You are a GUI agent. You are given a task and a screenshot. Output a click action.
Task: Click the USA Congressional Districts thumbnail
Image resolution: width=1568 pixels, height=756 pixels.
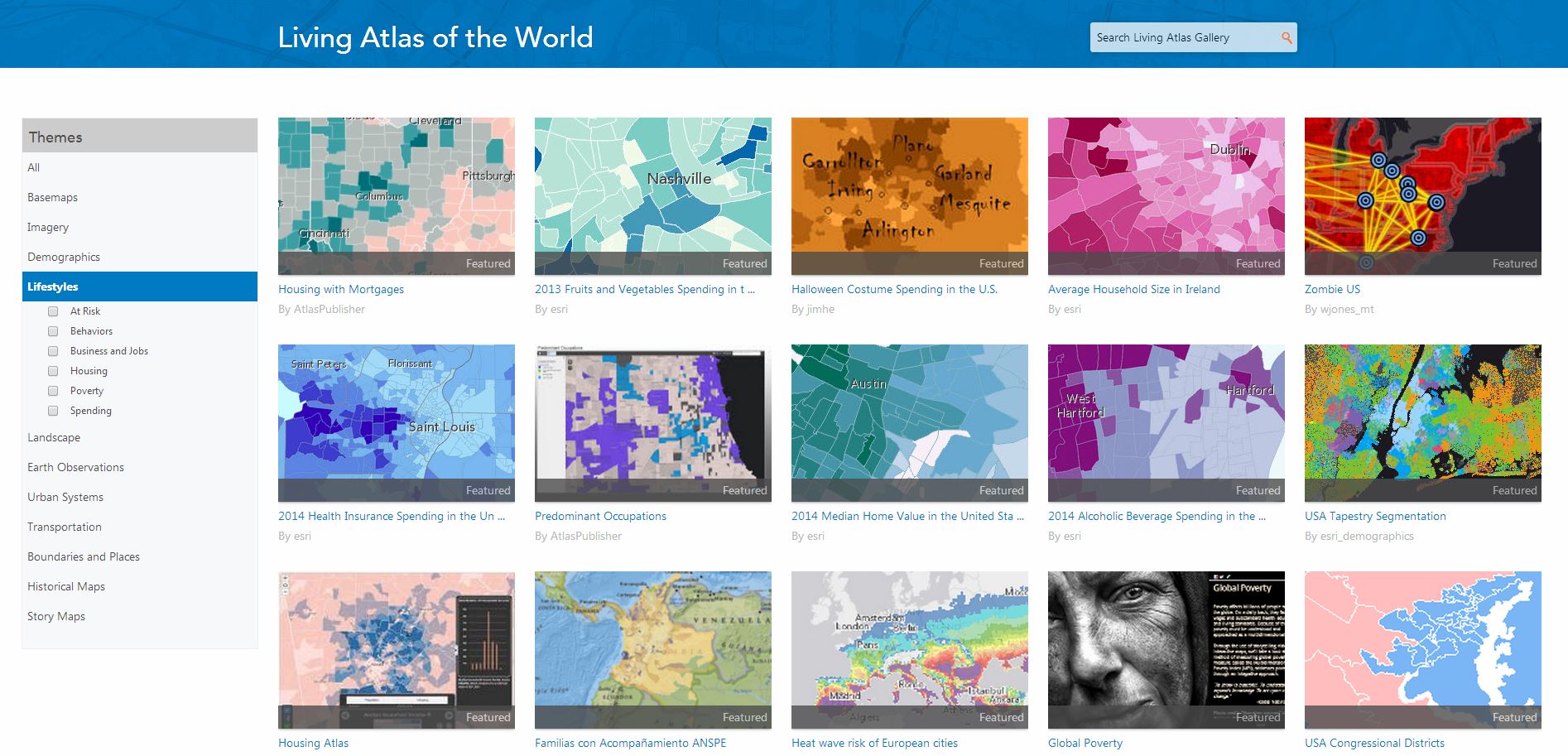click(x=1423, y=650)
